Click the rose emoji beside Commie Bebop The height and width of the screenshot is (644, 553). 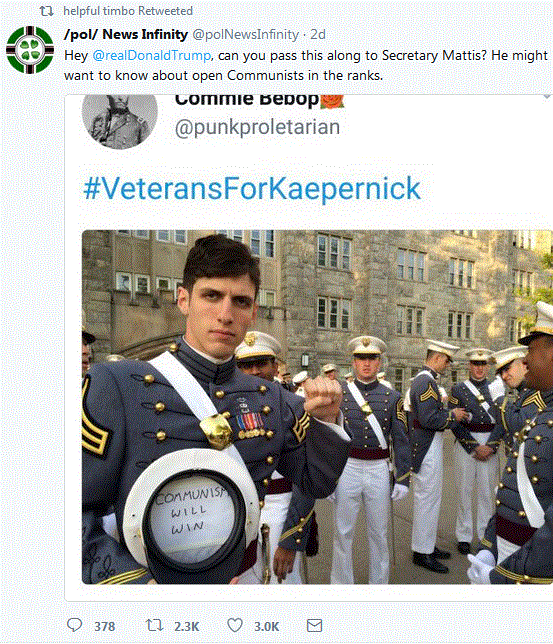pos(332,101)
